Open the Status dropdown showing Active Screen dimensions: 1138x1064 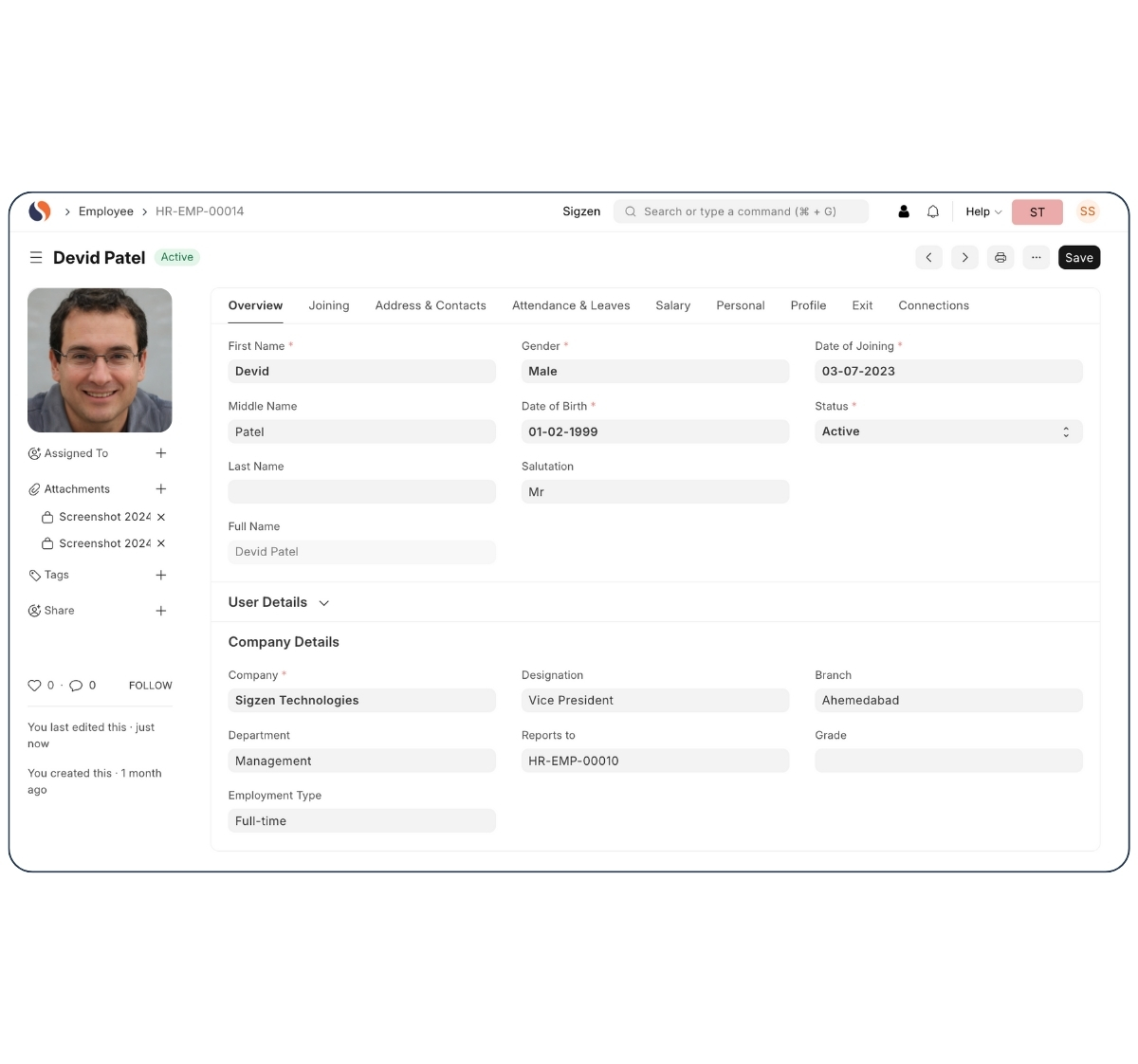[947, 431]
